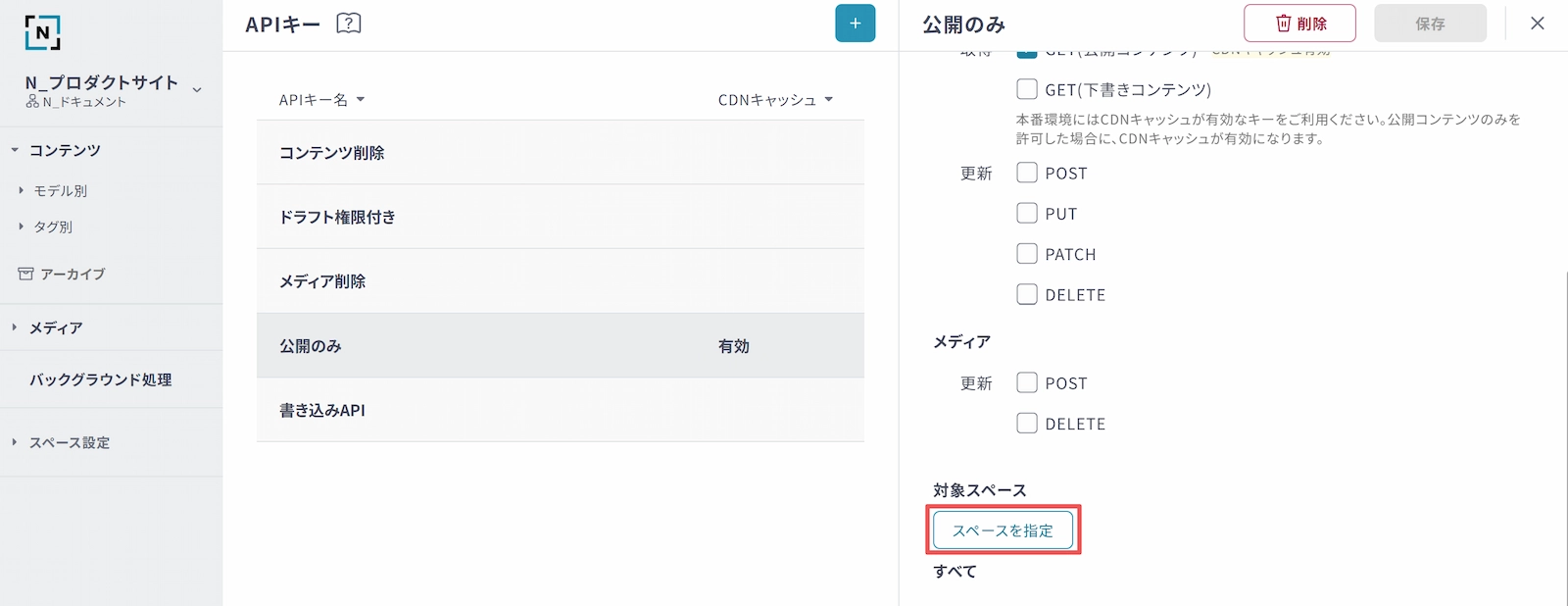1568x606 pixels.
Task: Click the 保存 button
Action: coord(1430,24)
